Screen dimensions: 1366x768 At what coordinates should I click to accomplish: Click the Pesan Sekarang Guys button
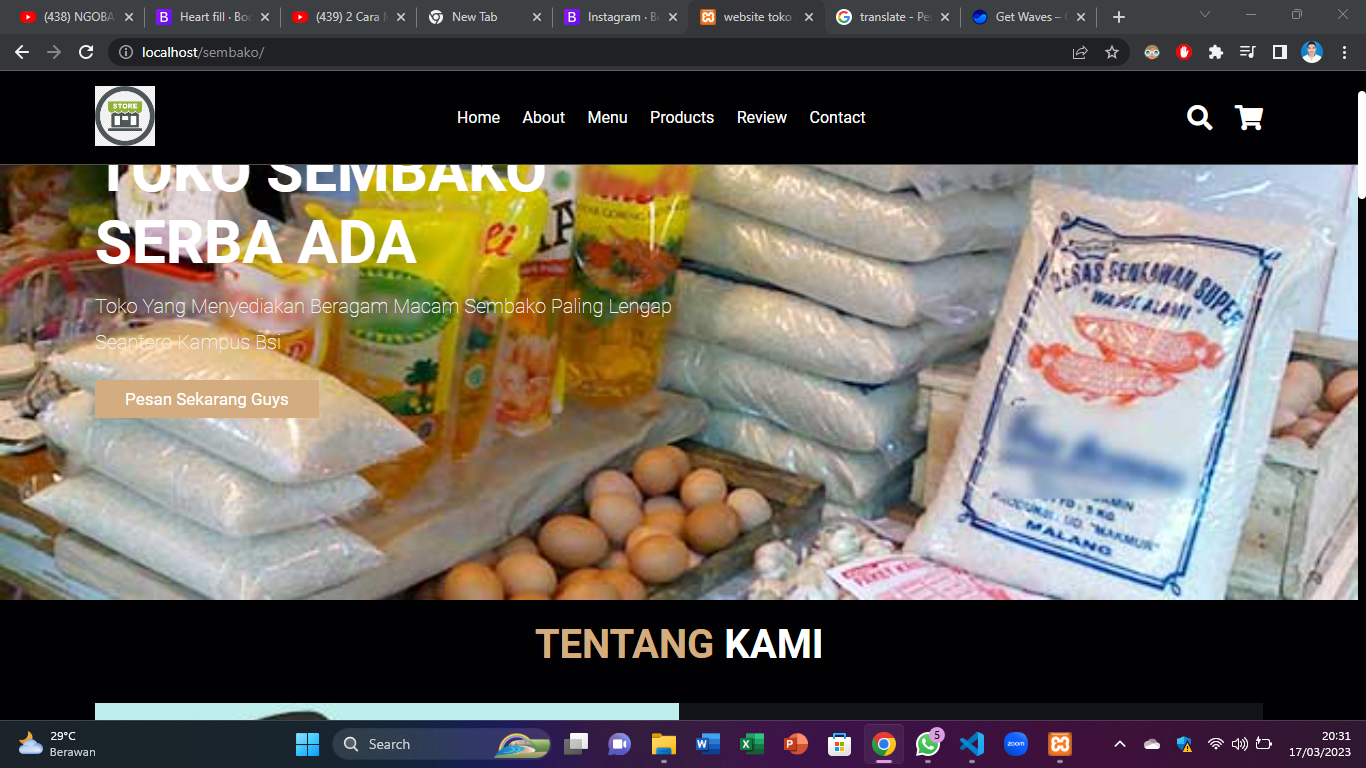207,399
